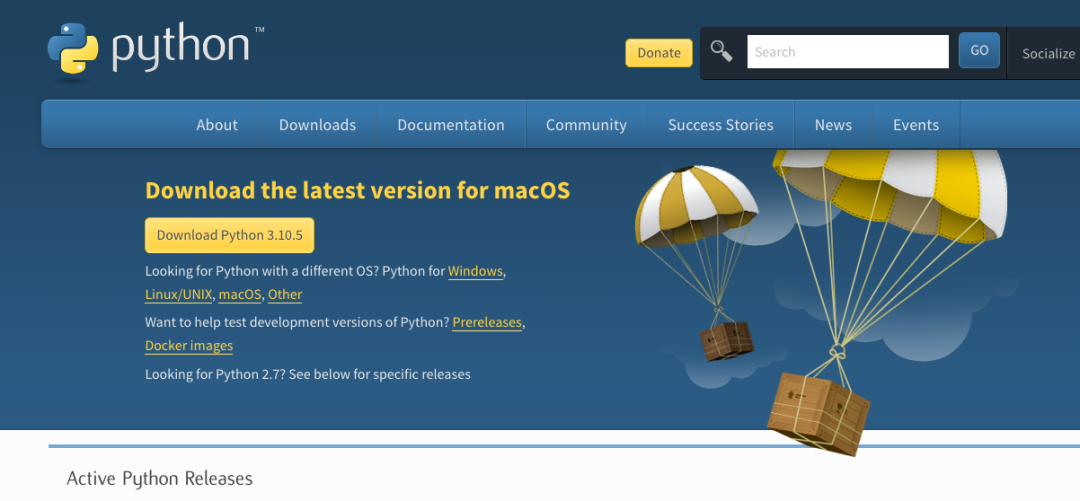Follow the Windows download link

click(x=475, y=271)
